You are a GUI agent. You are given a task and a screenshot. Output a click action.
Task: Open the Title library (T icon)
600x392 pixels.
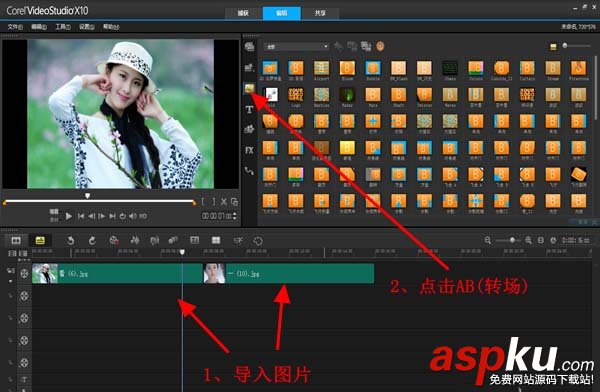[x=249, y=110]
